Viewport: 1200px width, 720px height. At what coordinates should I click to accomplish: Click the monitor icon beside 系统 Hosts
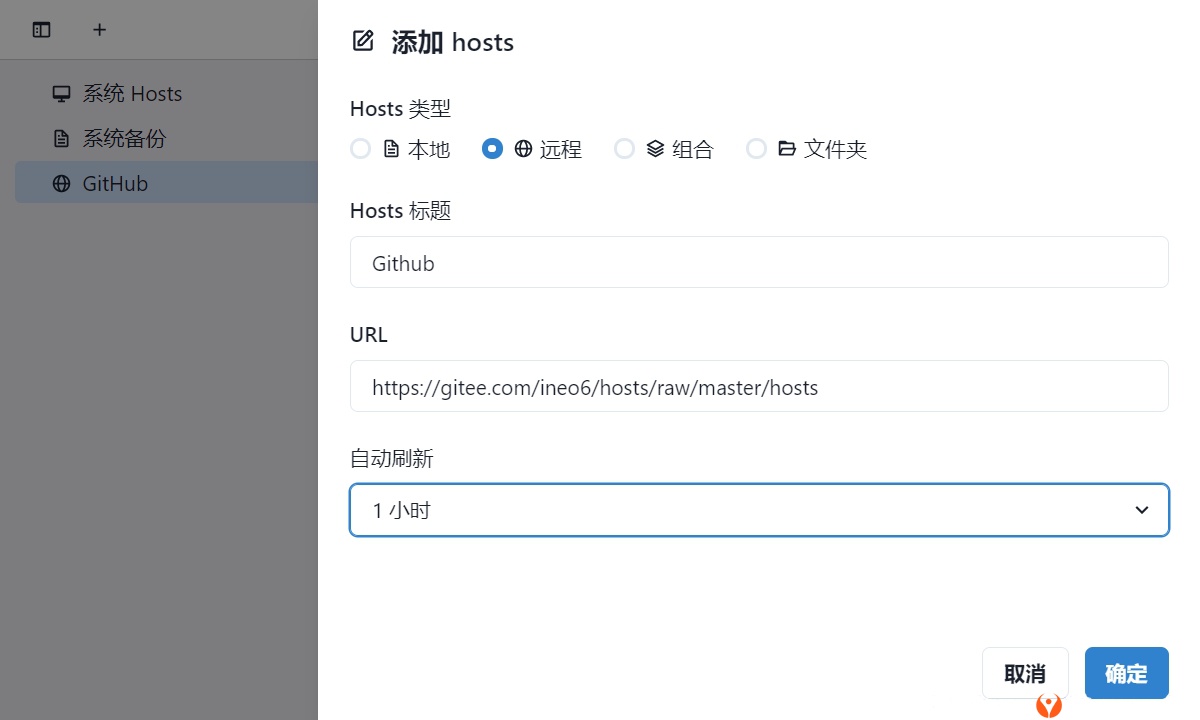(x=62, y=94)
